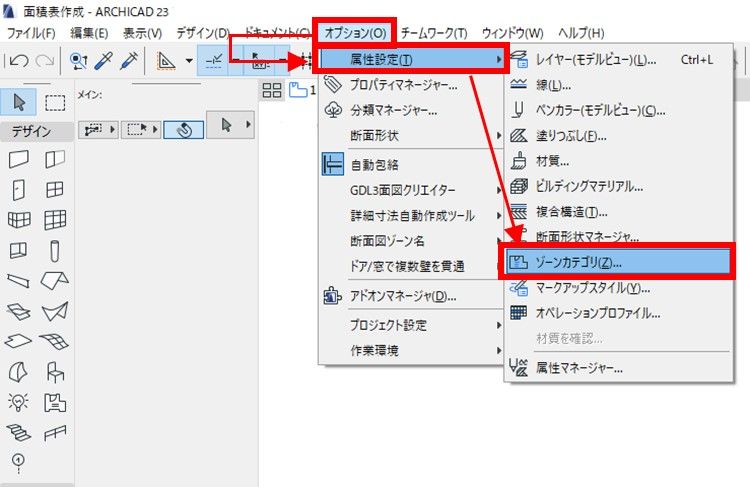Open 材質... surfaces settings
The image size is (750, 487).
pyautogui.click(x=618, y=161)
